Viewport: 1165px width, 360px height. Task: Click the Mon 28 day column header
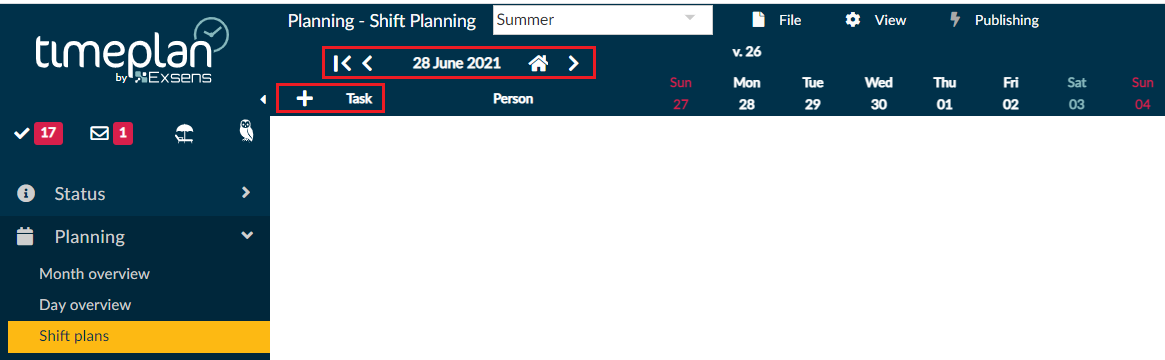click(747, 94)
